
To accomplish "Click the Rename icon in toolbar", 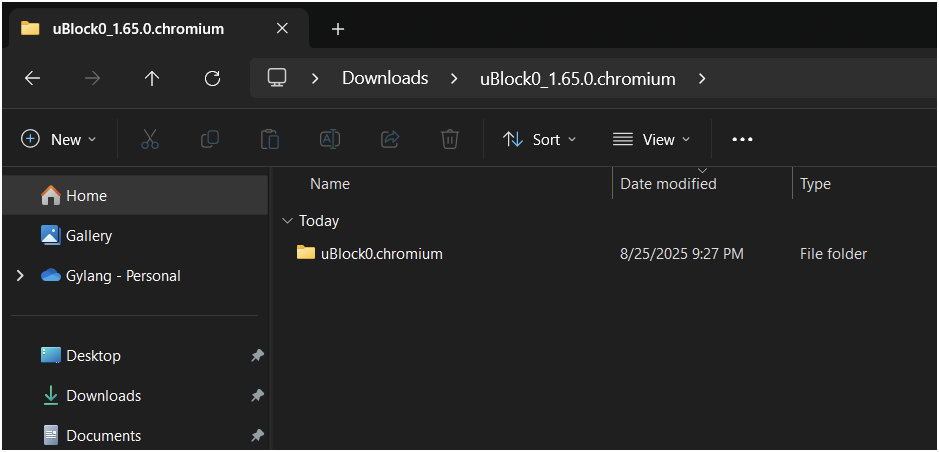I will pos(330,139).
